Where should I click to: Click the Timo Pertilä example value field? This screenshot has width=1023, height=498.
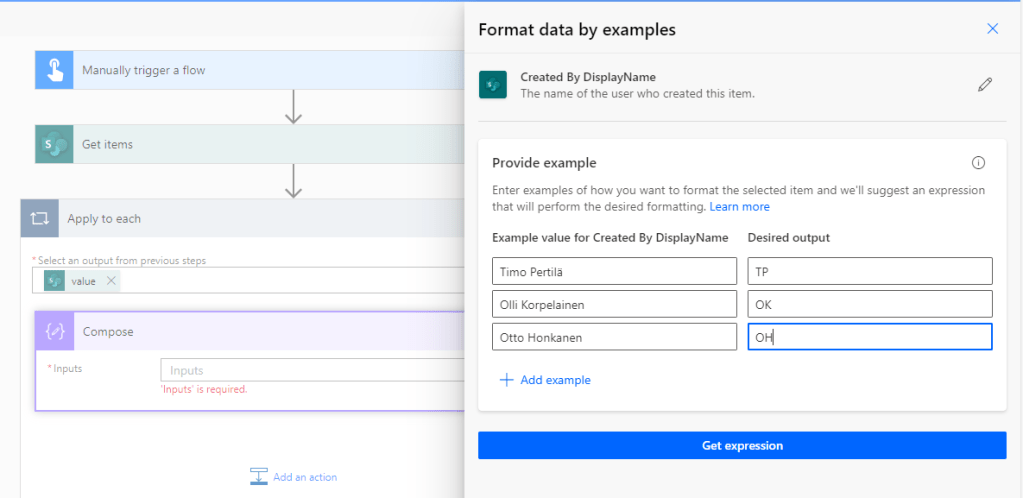[x=614, y=272]
